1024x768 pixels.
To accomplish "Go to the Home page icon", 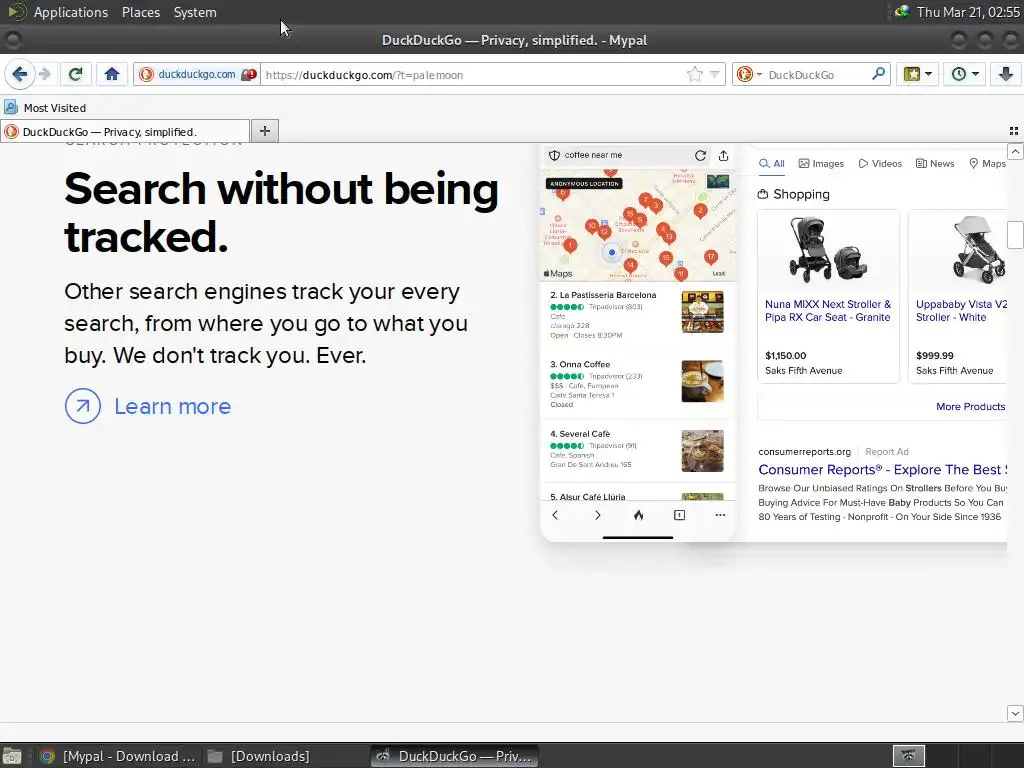I will point(112,74).
